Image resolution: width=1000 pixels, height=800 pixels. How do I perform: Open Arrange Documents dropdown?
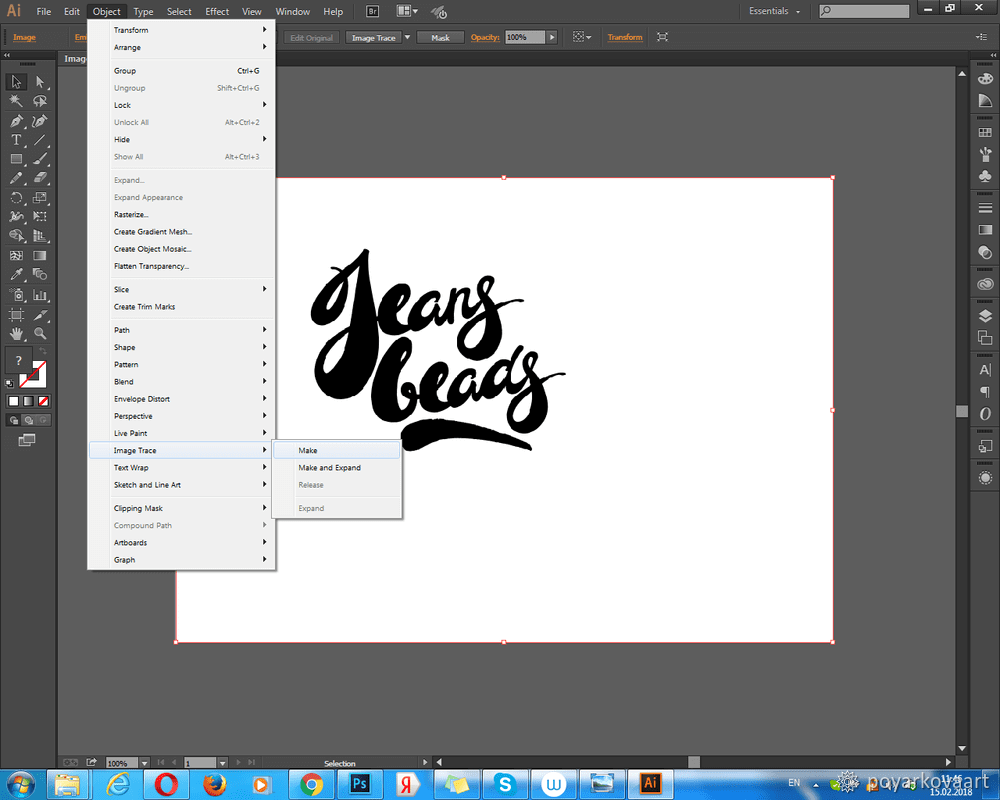tap(407, 11)
